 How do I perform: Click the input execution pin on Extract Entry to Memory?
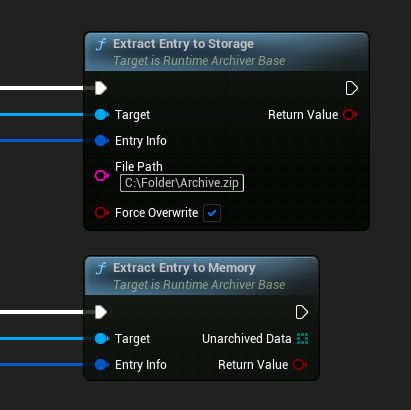[101, 312]
